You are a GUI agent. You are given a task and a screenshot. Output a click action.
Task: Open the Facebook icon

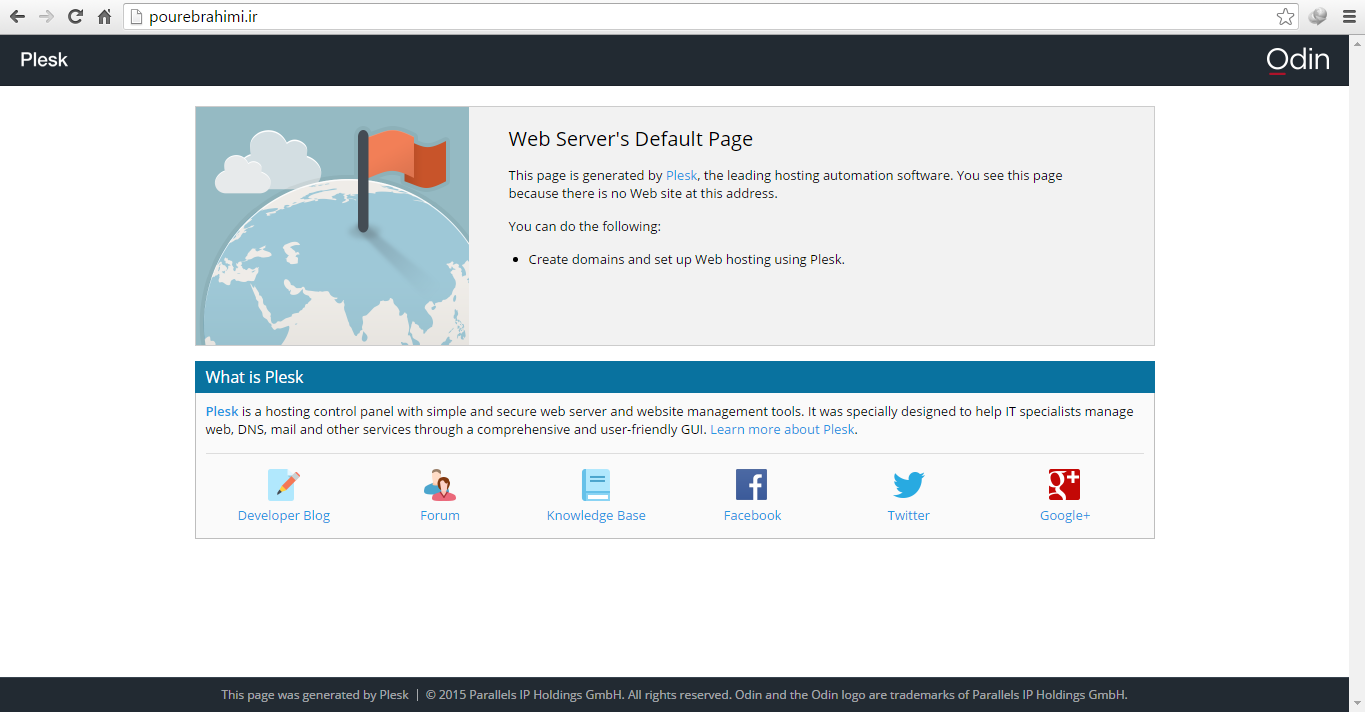pyautogui.click(x=752, y=485)
